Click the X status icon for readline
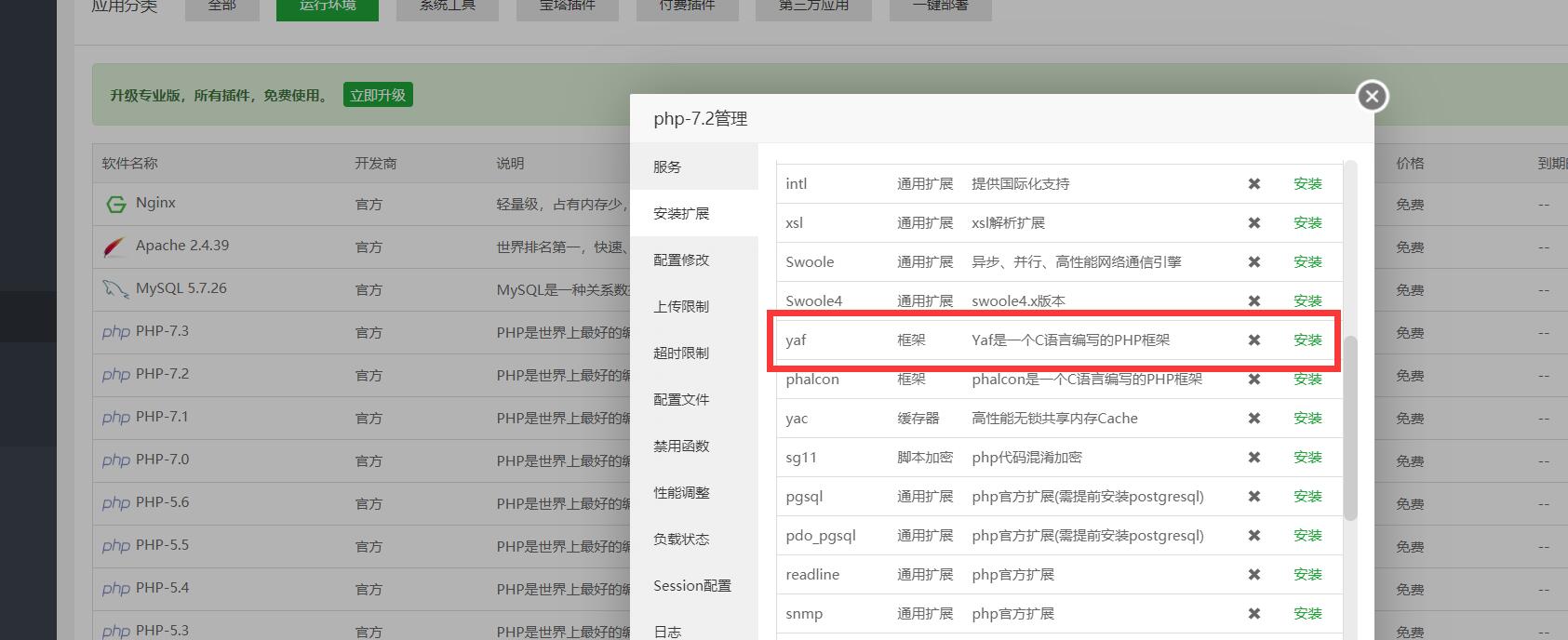This screenshot has width=1568, height=640. click(x=1254, y=575)
